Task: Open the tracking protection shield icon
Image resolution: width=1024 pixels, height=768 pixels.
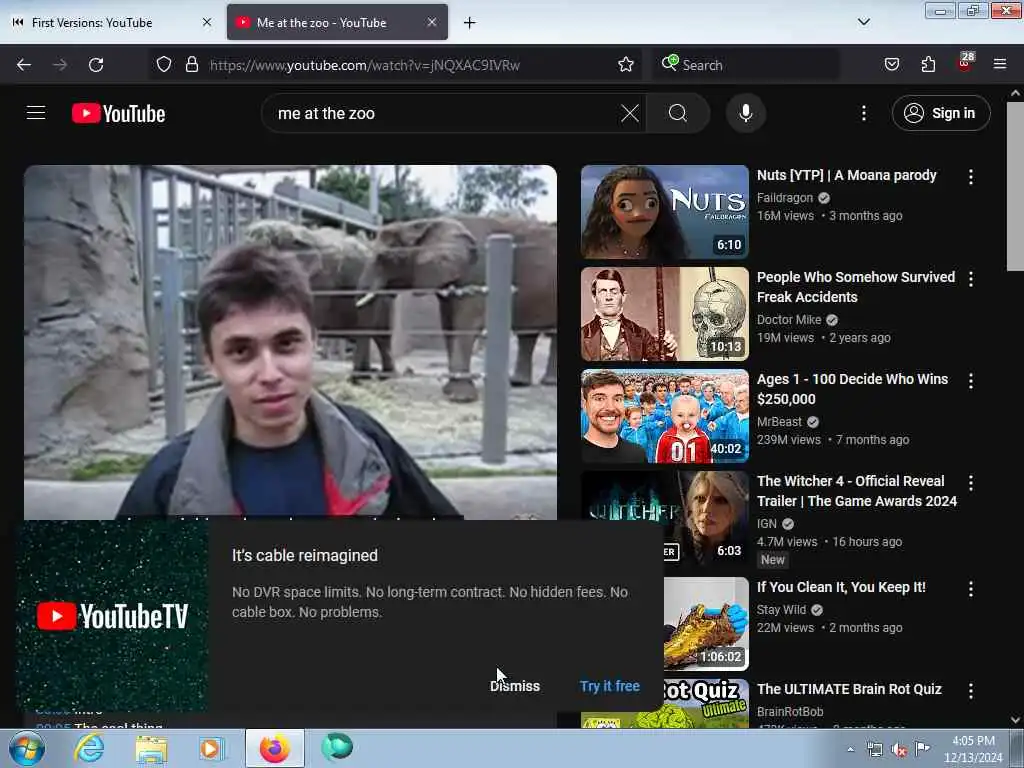Action: tap(164, 64)
